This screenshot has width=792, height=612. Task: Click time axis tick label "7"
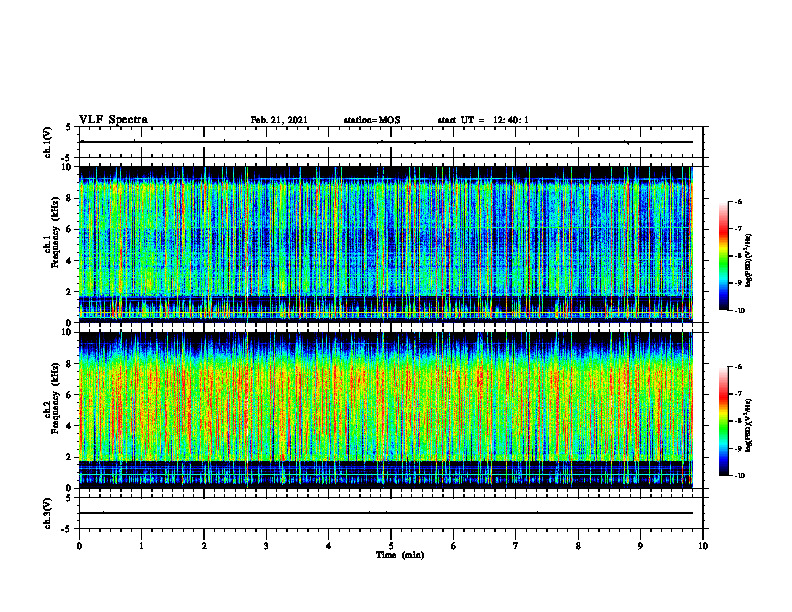tap(516, 546)
